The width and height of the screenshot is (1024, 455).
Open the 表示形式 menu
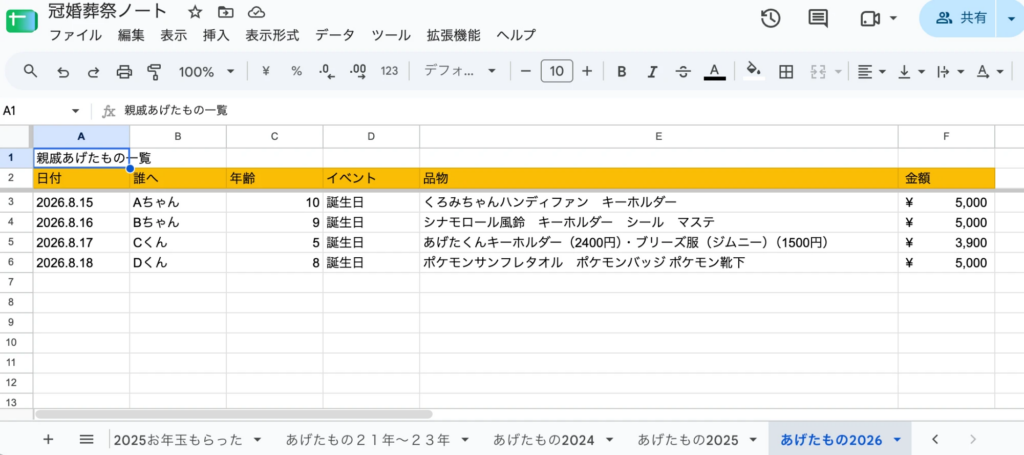point(272,35)
